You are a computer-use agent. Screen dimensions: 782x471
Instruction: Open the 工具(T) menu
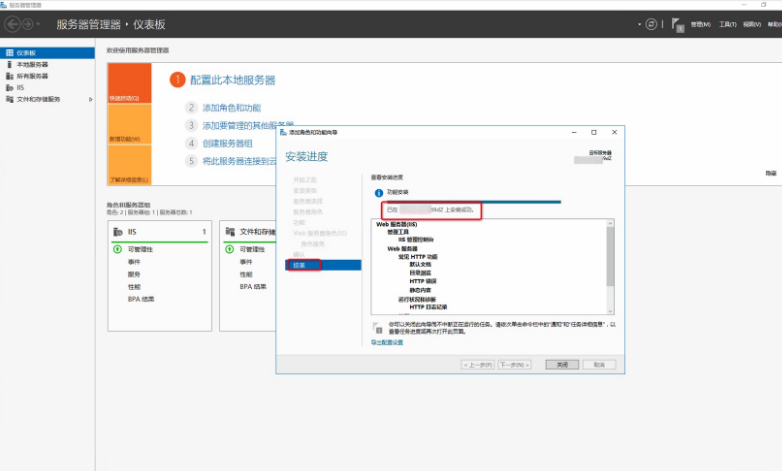pyautogui.click(x=727, y=24)
